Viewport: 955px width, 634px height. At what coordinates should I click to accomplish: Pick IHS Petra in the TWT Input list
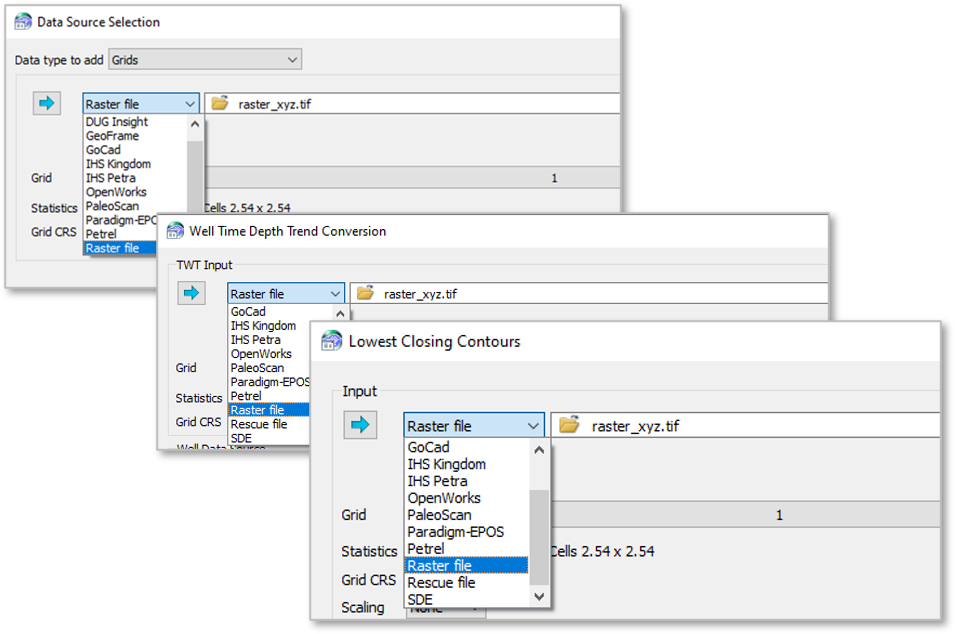tap(255, 339)
